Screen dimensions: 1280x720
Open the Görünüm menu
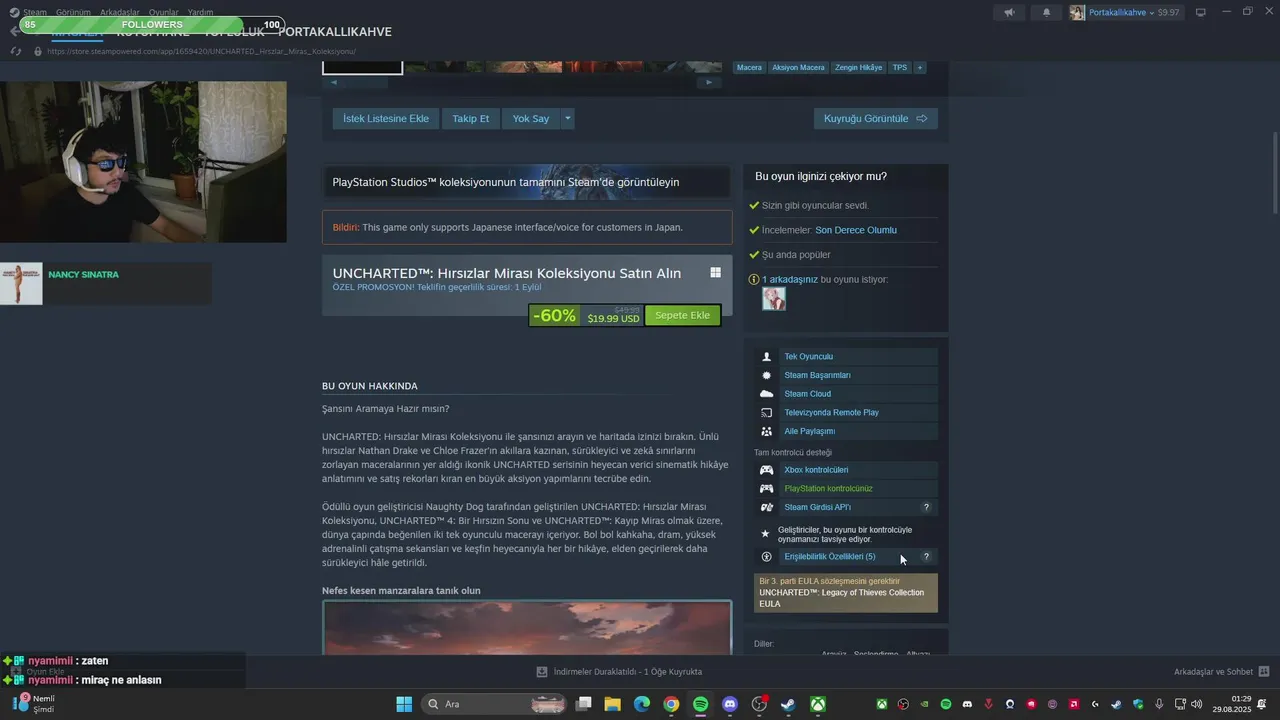click(x=73, y=12)
